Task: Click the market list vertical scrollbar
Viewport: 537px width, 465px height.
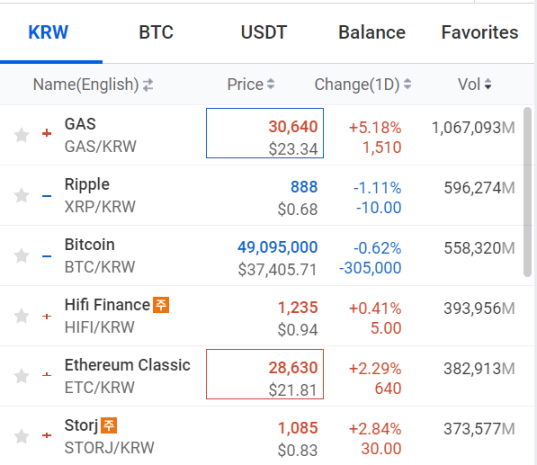Action: tap(527, 192)
